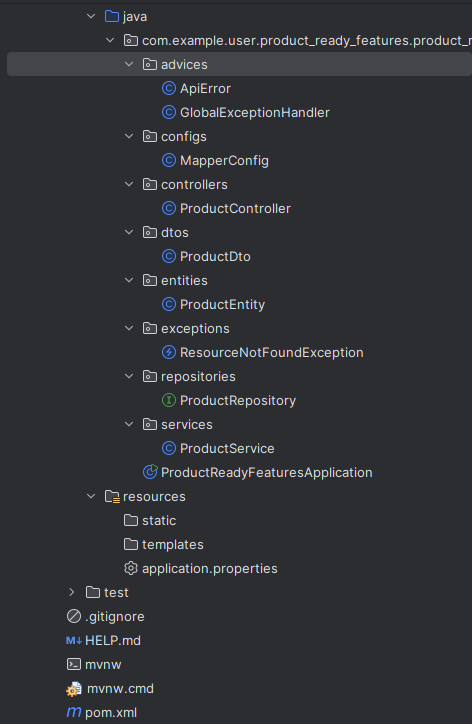The height and width of the screenshot is (724, 472).
Task: Click the mvnw shell script icon
Action: click(x=74, y=664)
